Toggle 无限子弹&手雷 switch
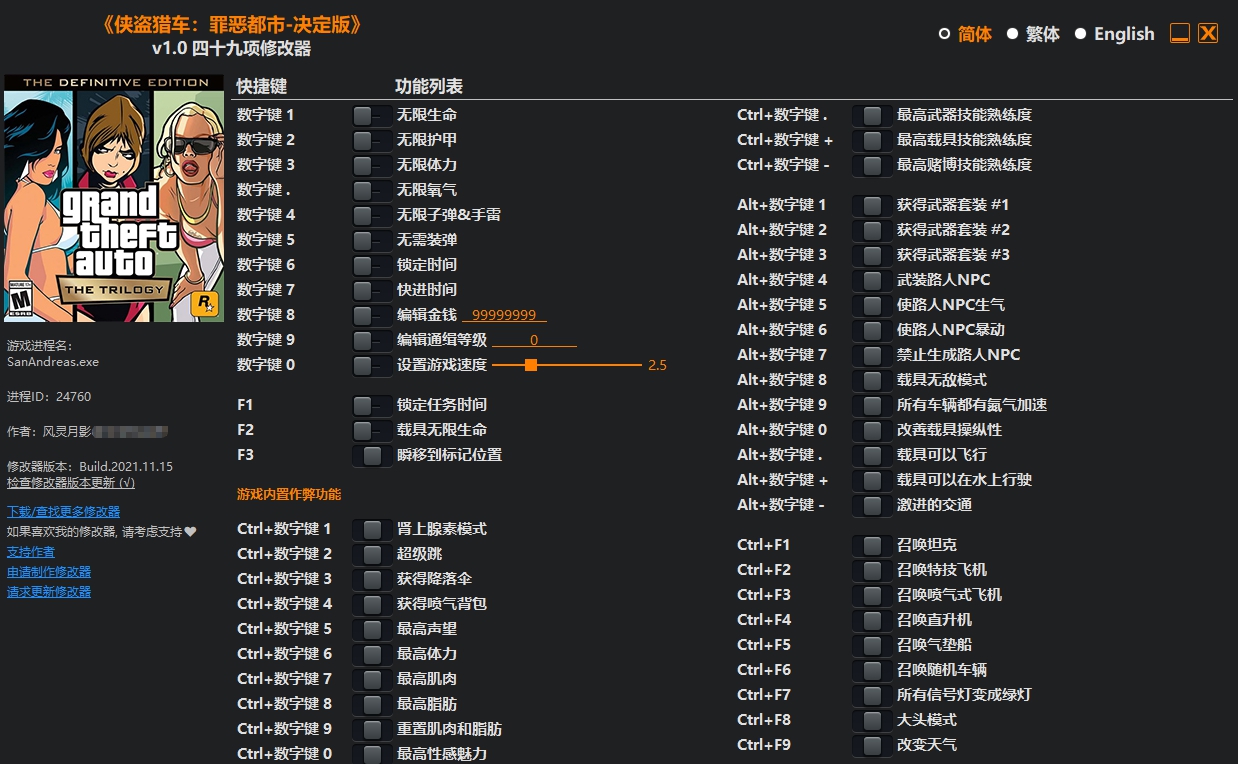 click(x=372, y=215)
